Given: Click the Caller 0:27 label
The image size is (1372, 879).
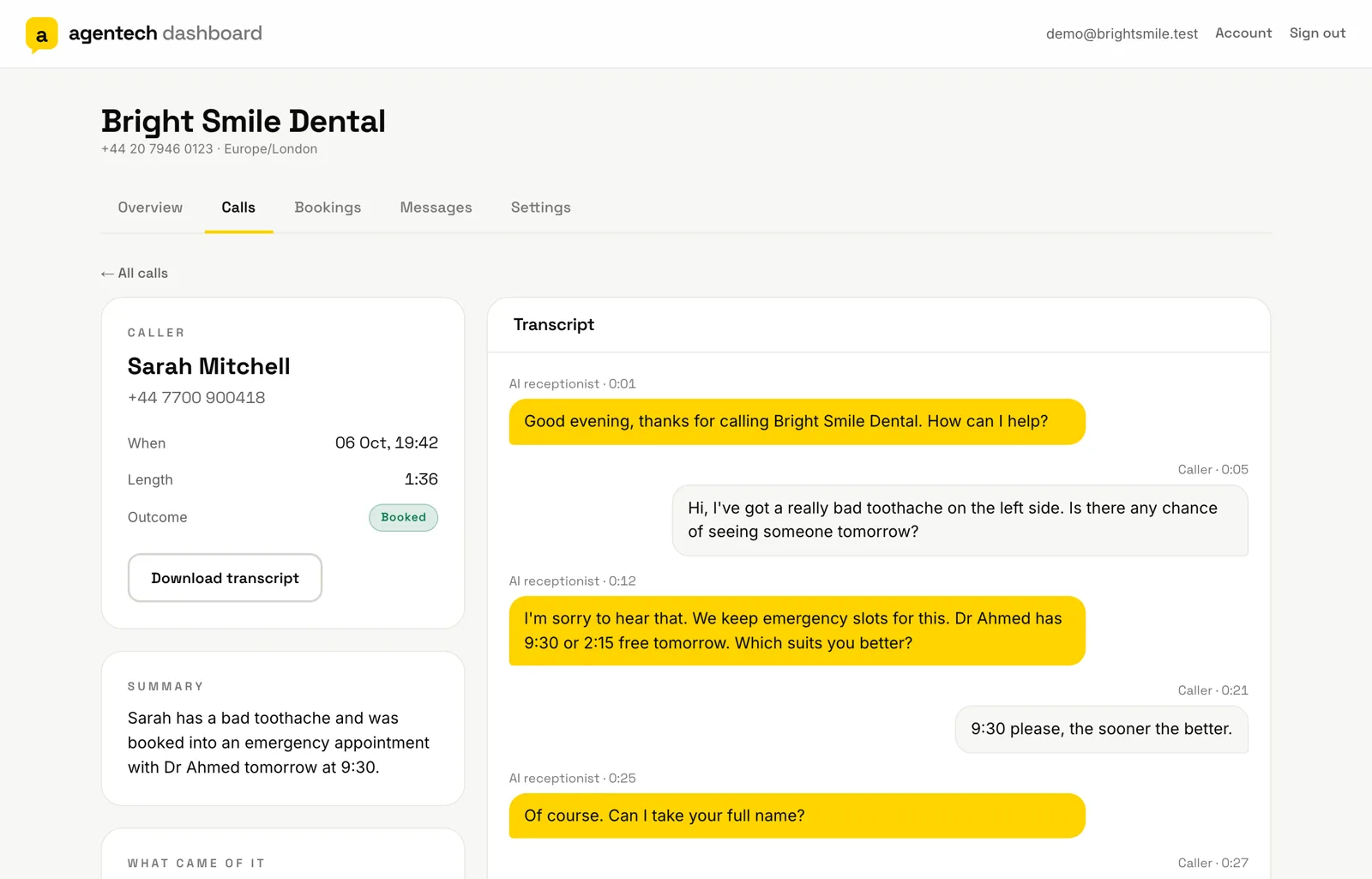Looking at the screenshot, I should (x=1213, y=864).
